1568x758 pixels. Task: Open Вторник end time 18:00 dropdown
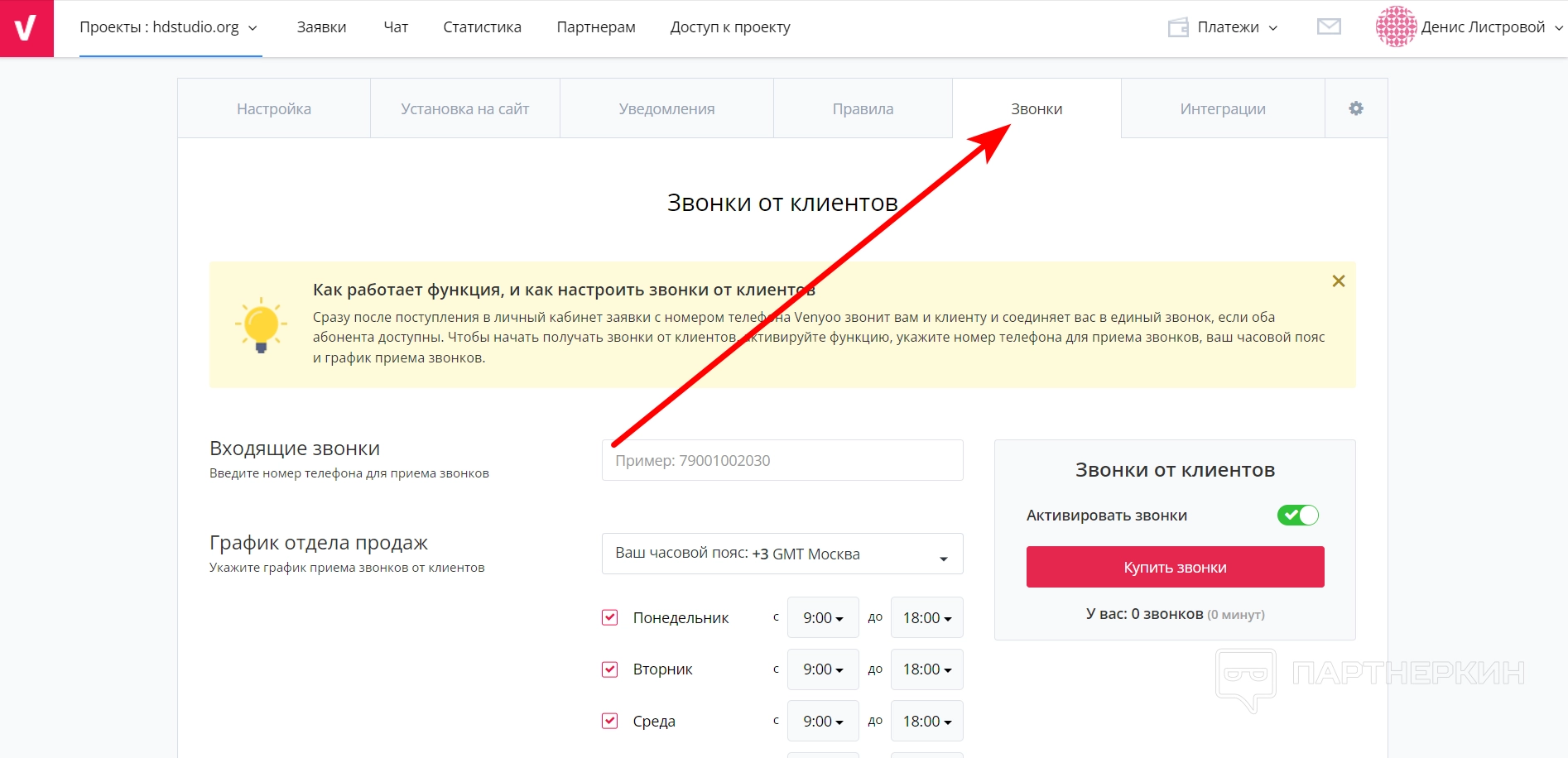pos(926,669)
